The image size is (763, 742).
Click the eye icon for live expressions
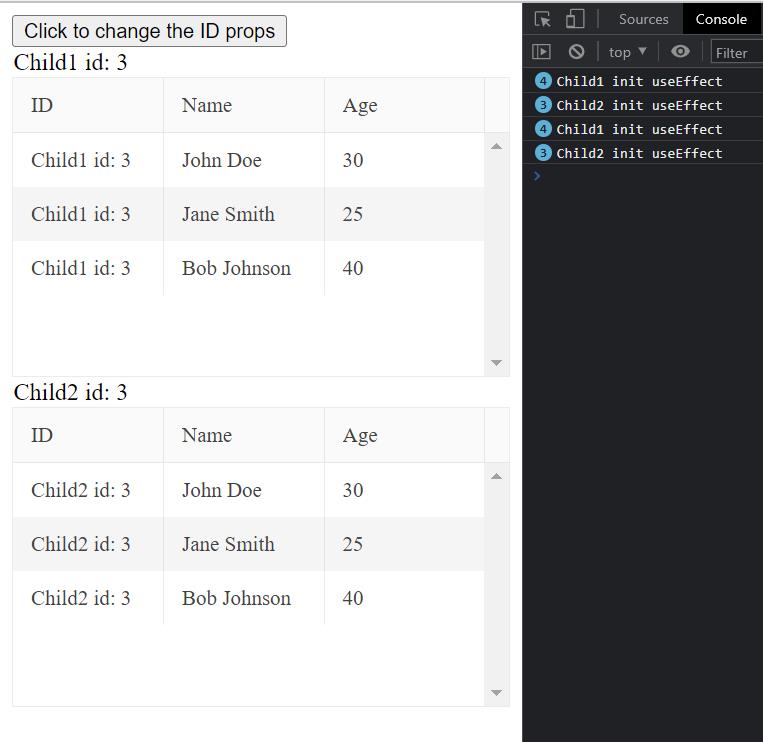click(x=680, y=52)
